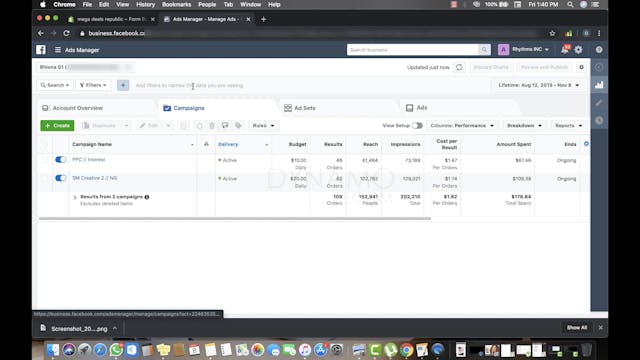Open the new tab plus button
Screen dimensions: 640x360
[x=263, y=19]
